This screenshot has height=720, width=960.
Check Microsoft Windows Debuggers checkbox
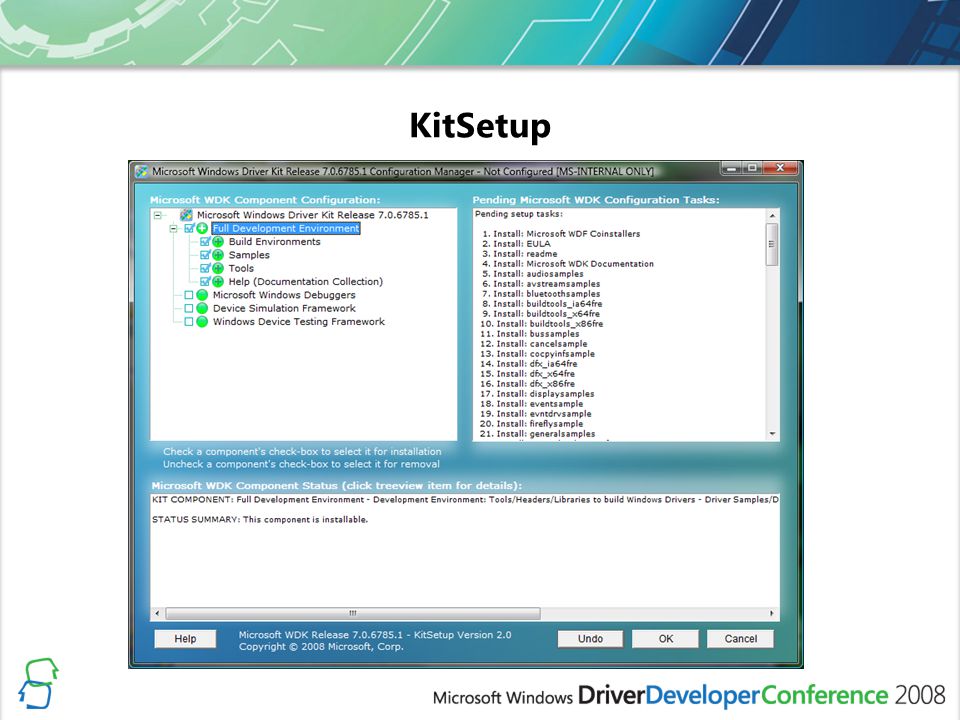(189, 295)
